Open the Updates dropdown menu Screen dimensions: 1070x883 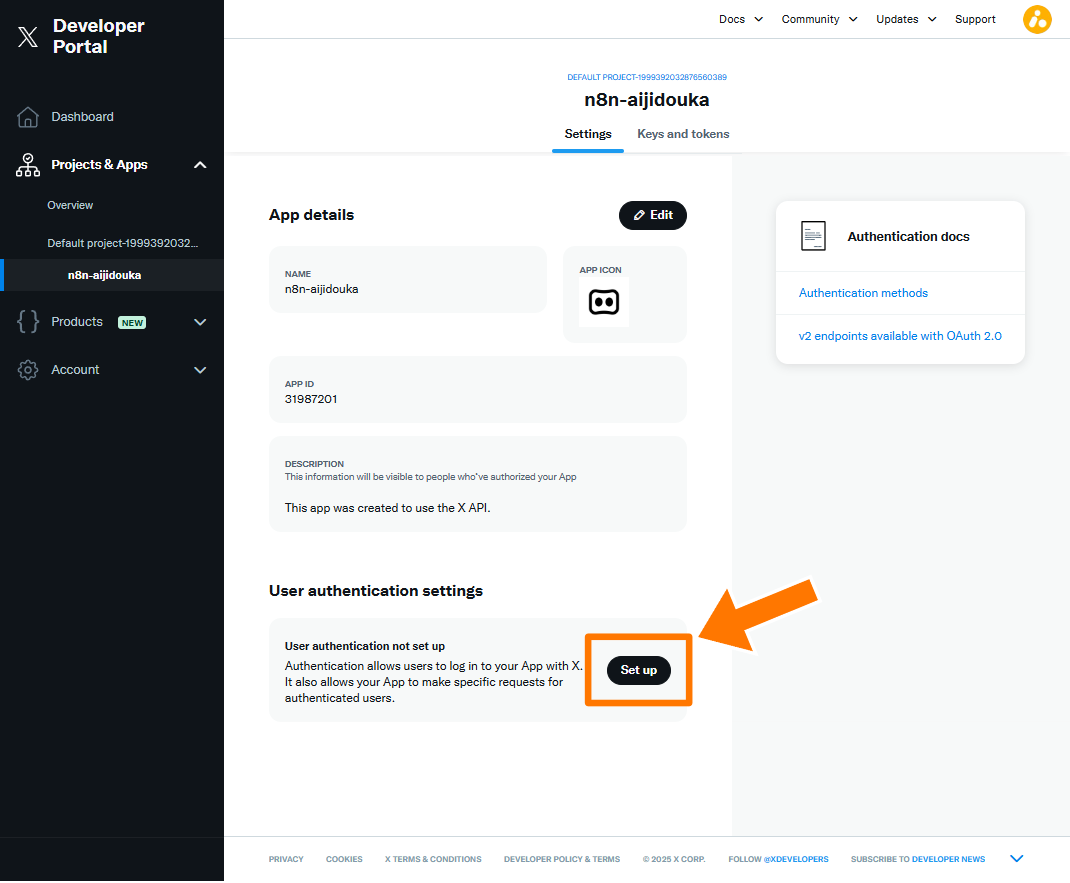point(906,19)
